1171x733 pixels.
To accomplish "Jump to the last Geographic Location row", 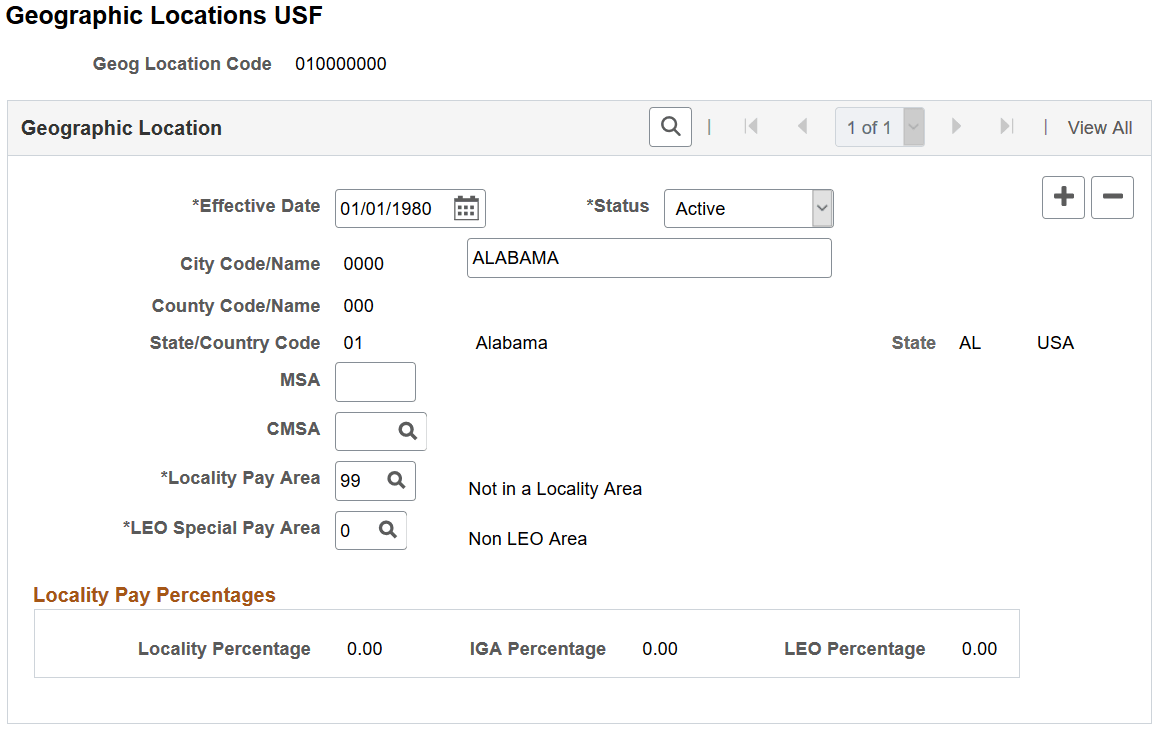I will (x=1008, y=126).
